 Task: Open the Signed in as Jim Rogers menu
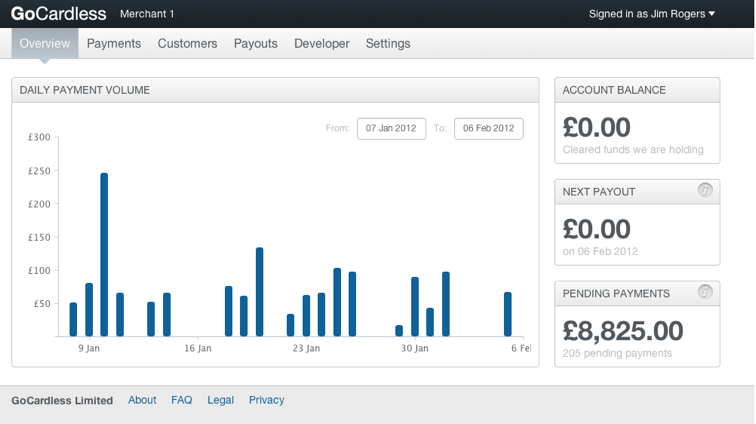[652, 14]
